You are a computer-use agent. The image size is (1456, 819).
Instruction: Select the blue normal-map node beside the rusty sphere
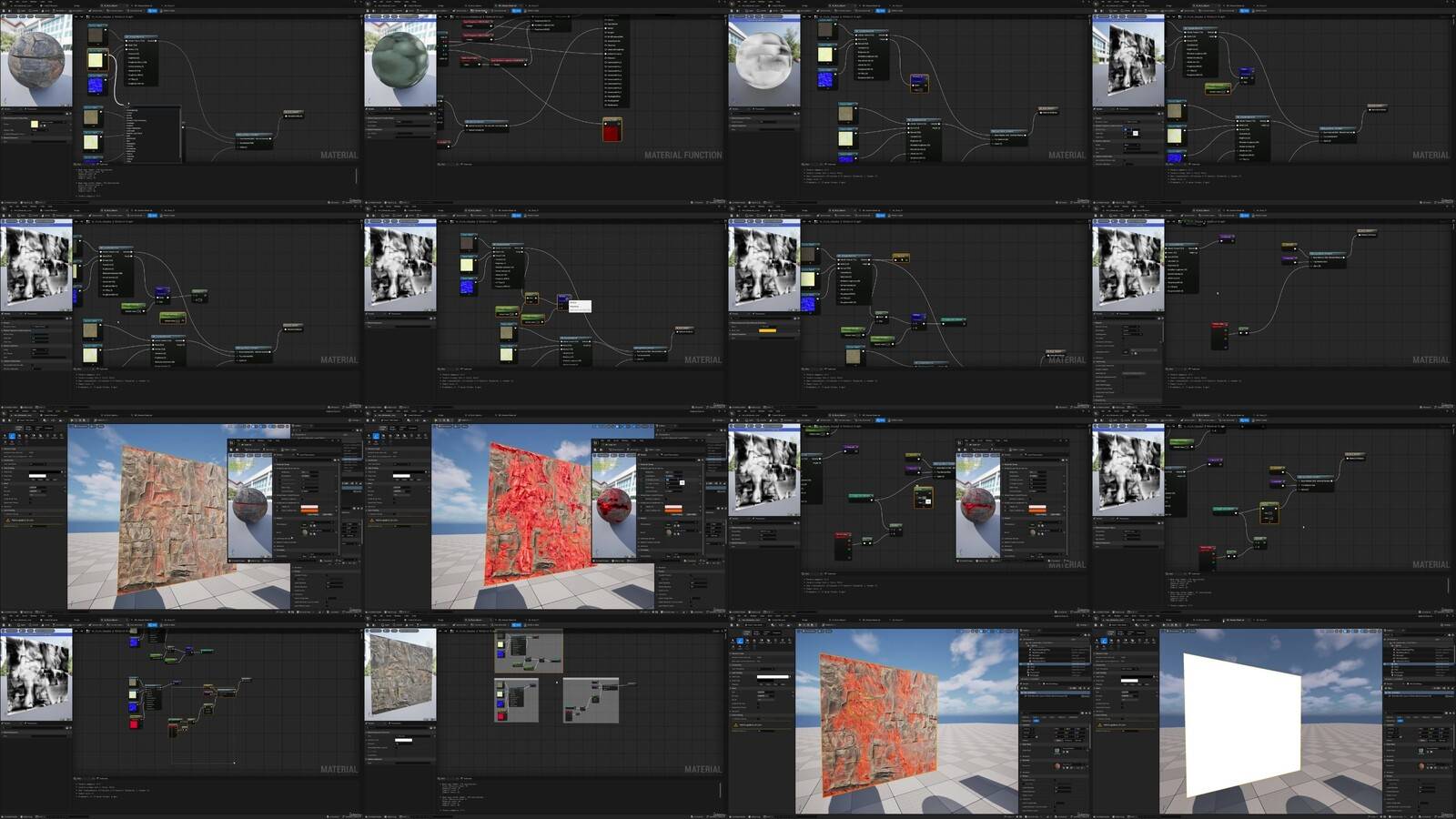(x=96, y=86)
